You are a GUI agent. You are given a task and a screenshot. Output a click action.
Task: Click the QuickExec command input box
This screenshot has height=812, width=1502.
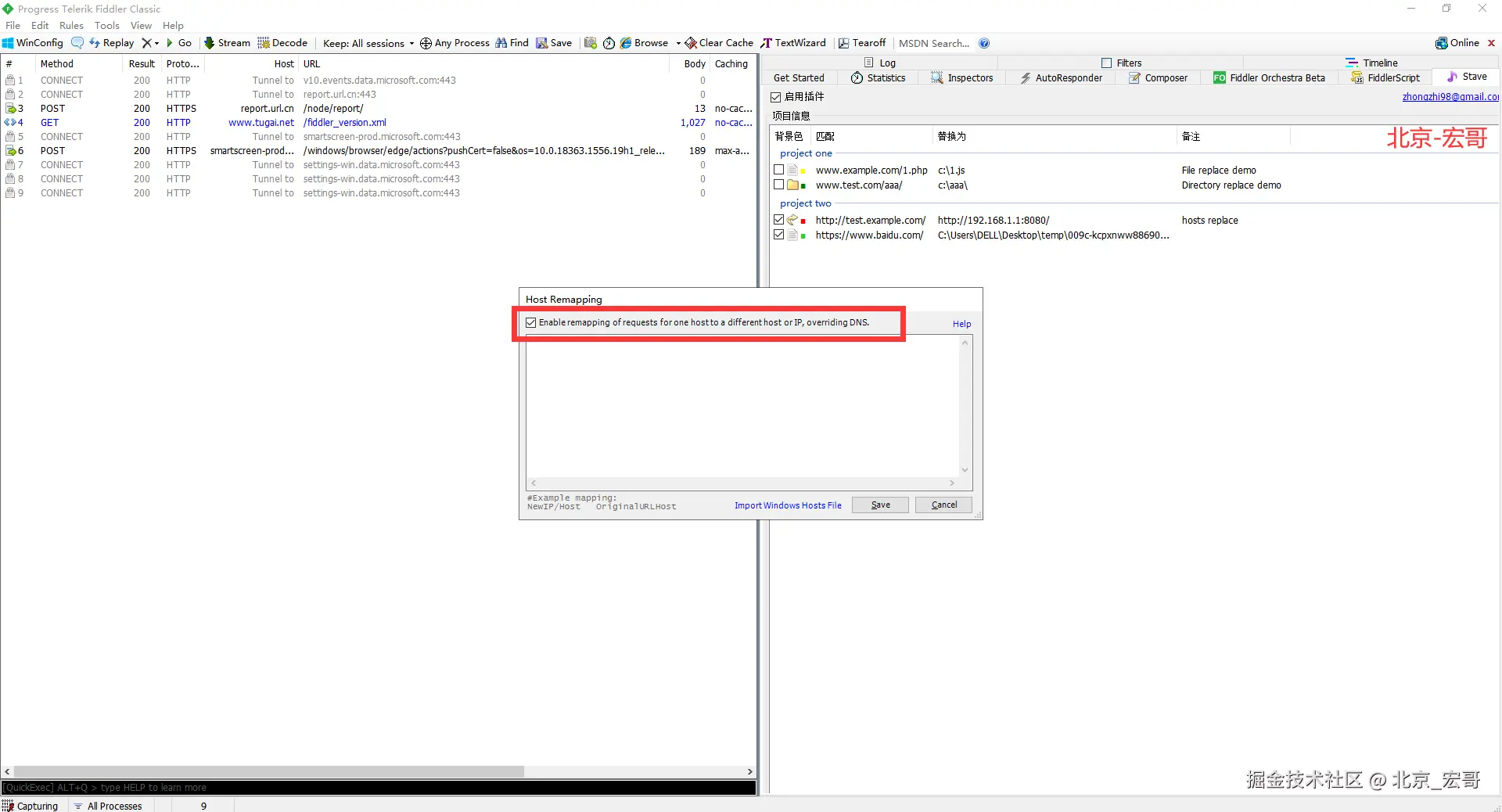pyautogui.click(x=379, y=788)
